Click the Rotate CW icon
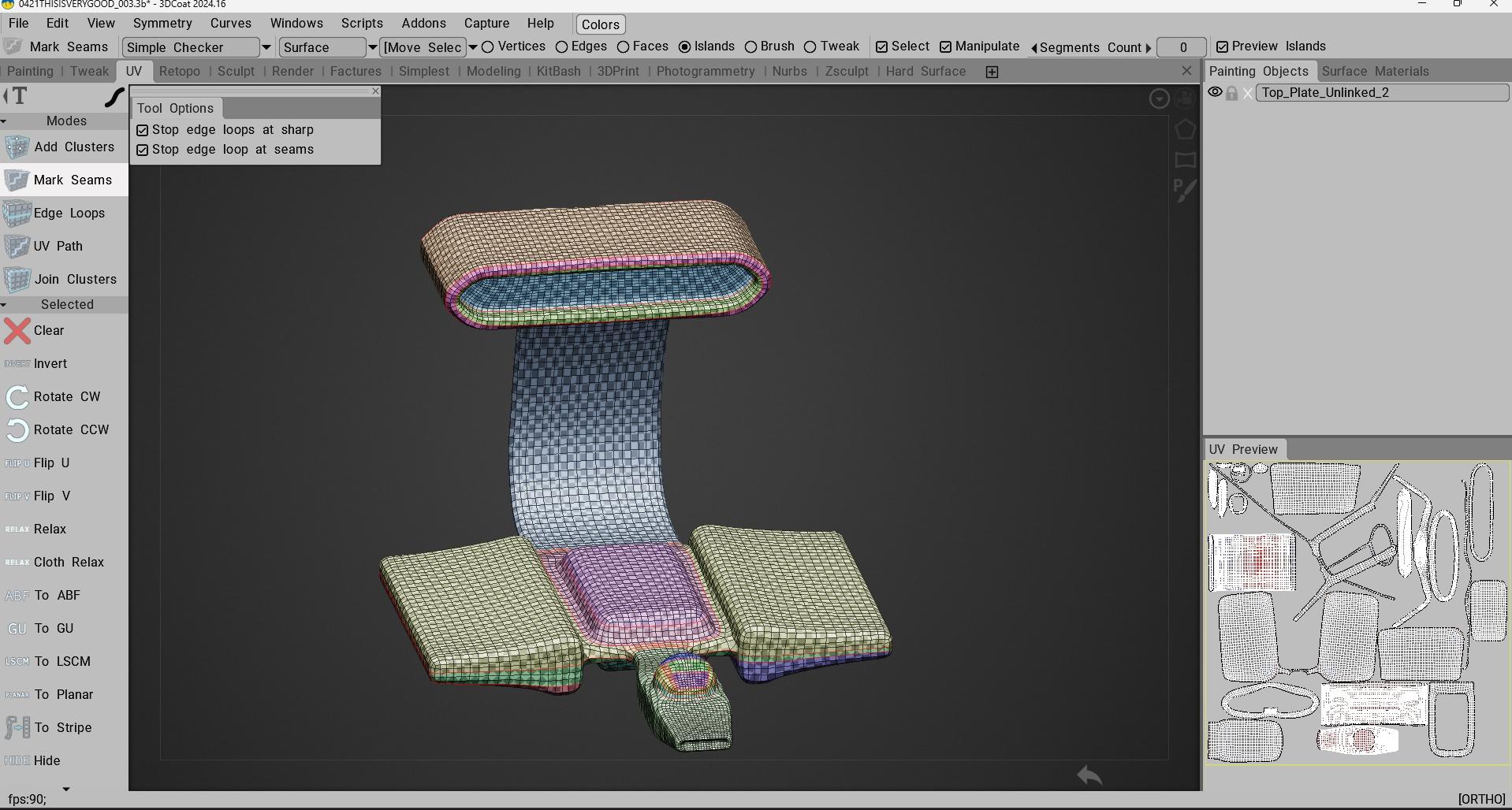The height and width of the screenshot is (810, 1512). click(x=17, y=397)
